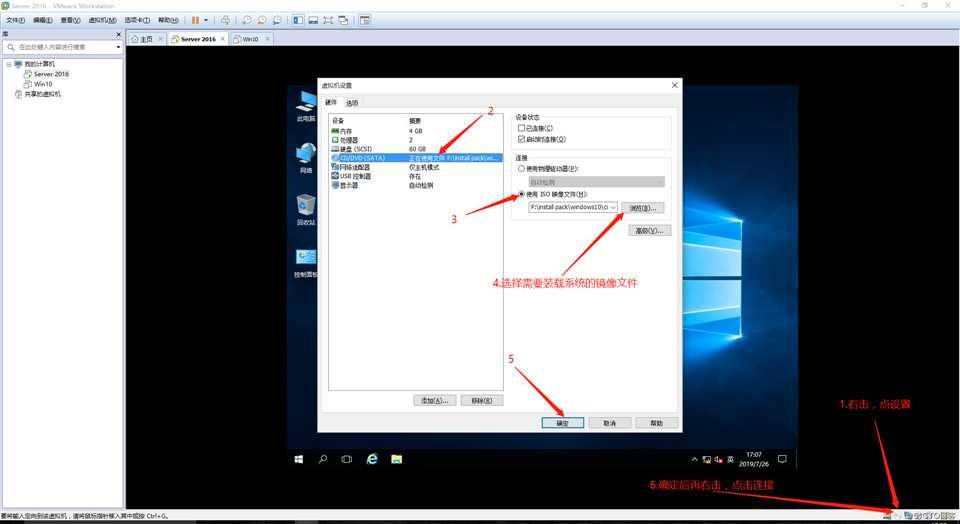This screenshot has width=960, height=524.
Task: Click the Unity mode toolbar icon
Action: pos(343,20)
